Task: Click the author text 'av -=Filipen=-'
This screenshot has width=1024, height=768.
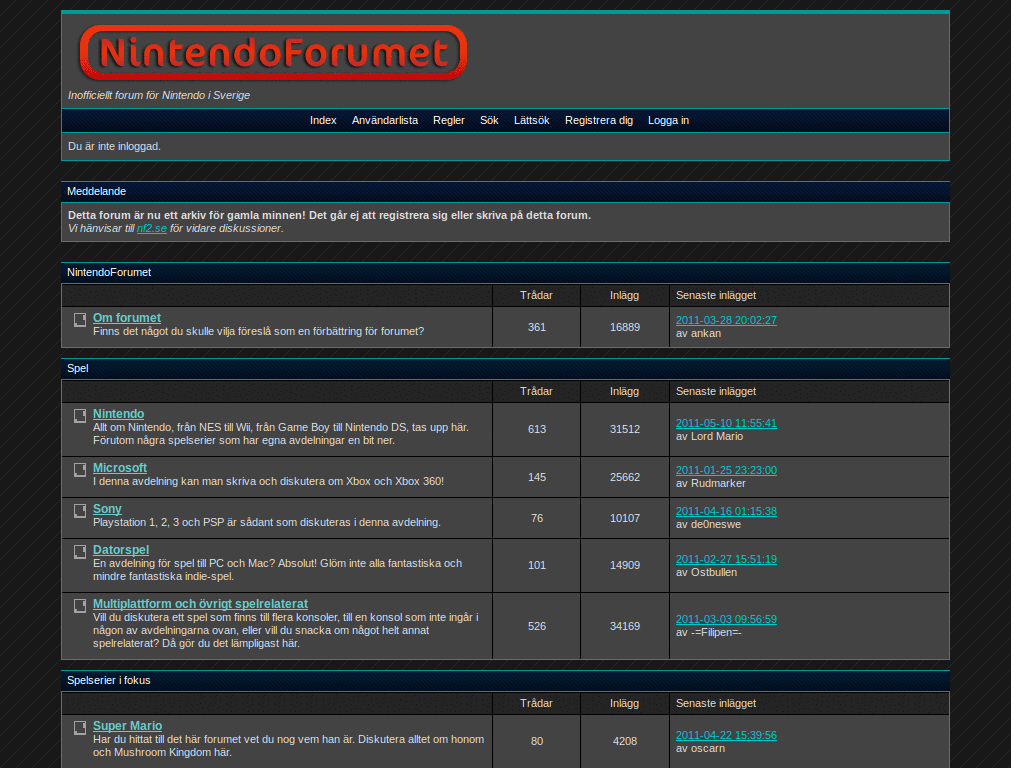Action: [x=709, y=632]
